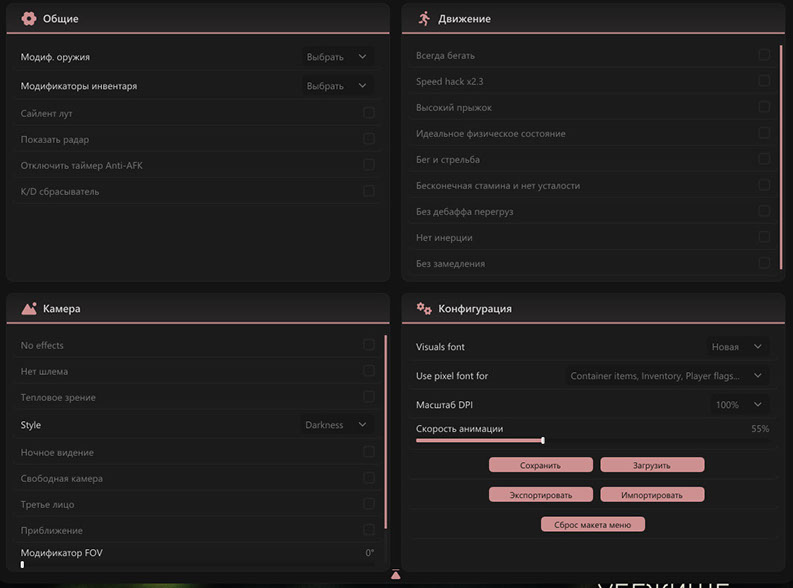Expand the Use pixel font for dropdown
This screenshot has width=793, height=588.
pyautogui.click(x=665, y=376)
